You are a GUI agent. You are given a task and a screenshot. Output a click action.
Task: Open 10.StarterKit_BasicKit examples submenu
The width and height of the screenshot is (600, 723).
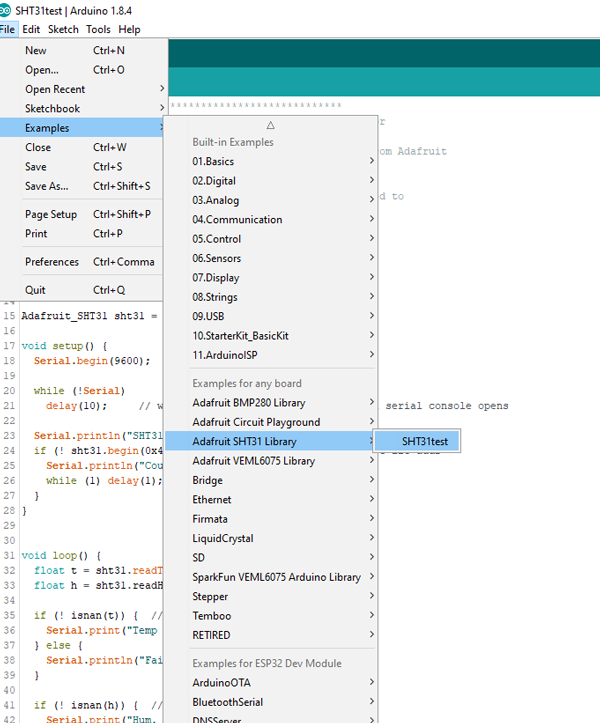(271, 336)
